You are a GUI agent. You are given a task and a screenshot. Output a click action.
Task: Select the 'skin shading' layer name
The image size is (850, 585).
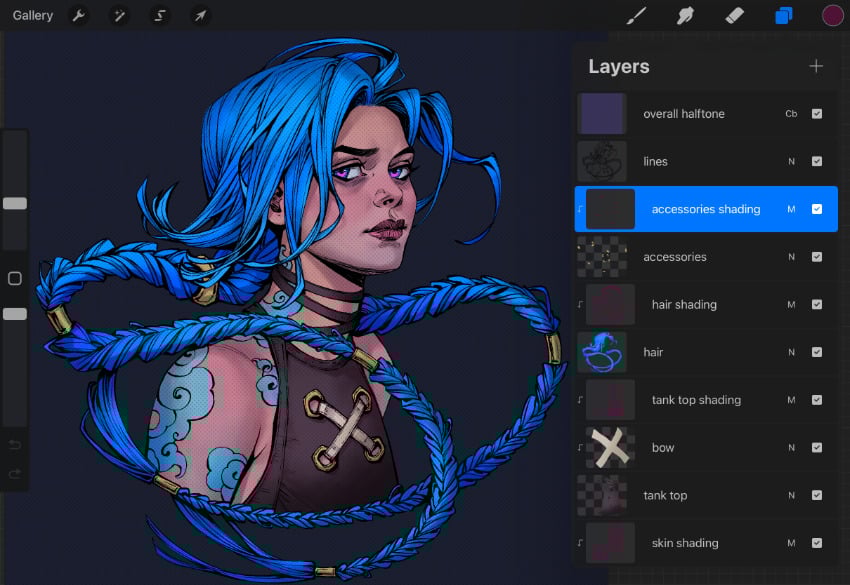(x=685, y=543)
